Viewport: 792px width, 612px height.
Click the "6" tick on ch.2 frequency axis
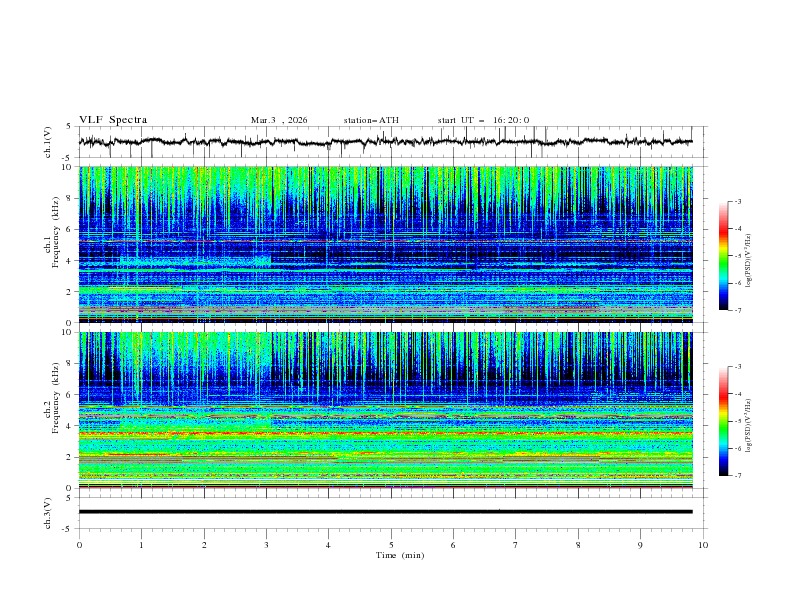(x=71, y=395)
